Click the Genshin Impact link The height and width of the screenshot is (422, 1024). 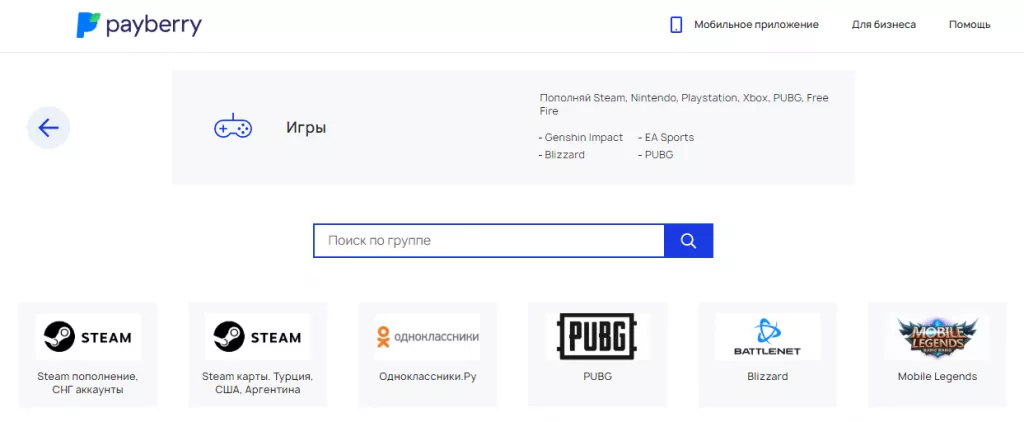point(583,138)
